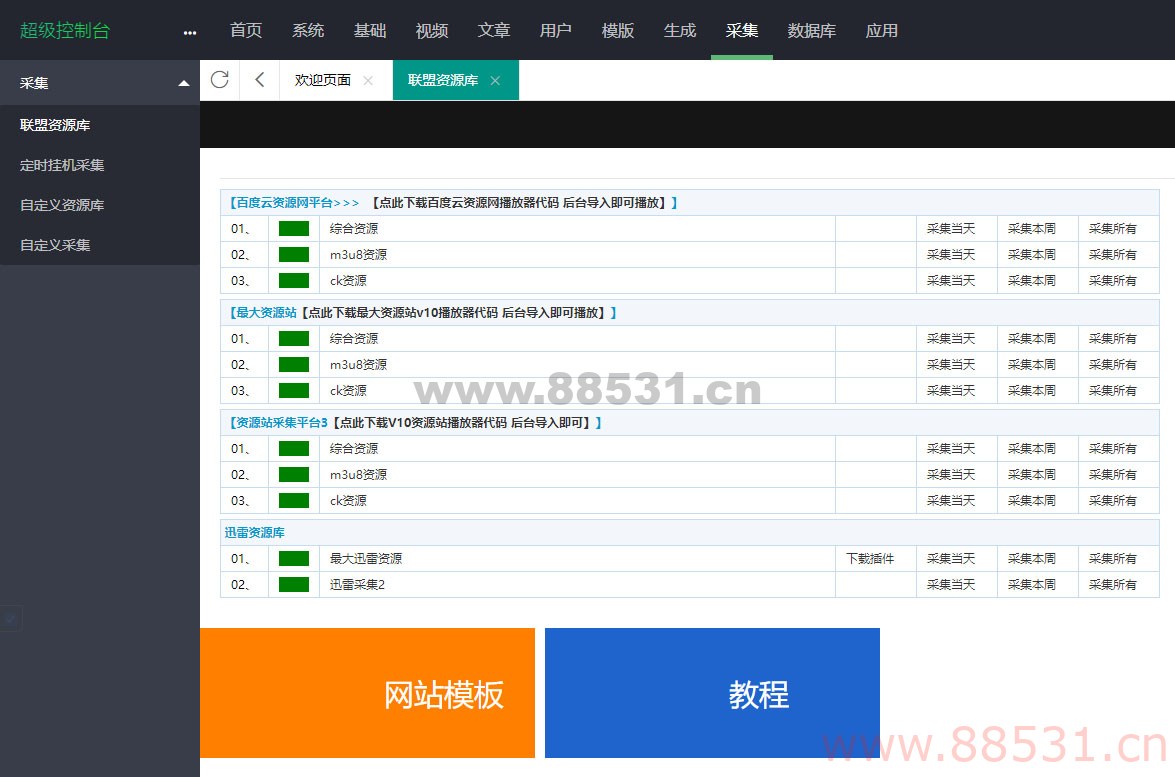This screenshot has width=1175, height=777.
Task: Open the 数据库 top menu
Action: coord(811,30)
